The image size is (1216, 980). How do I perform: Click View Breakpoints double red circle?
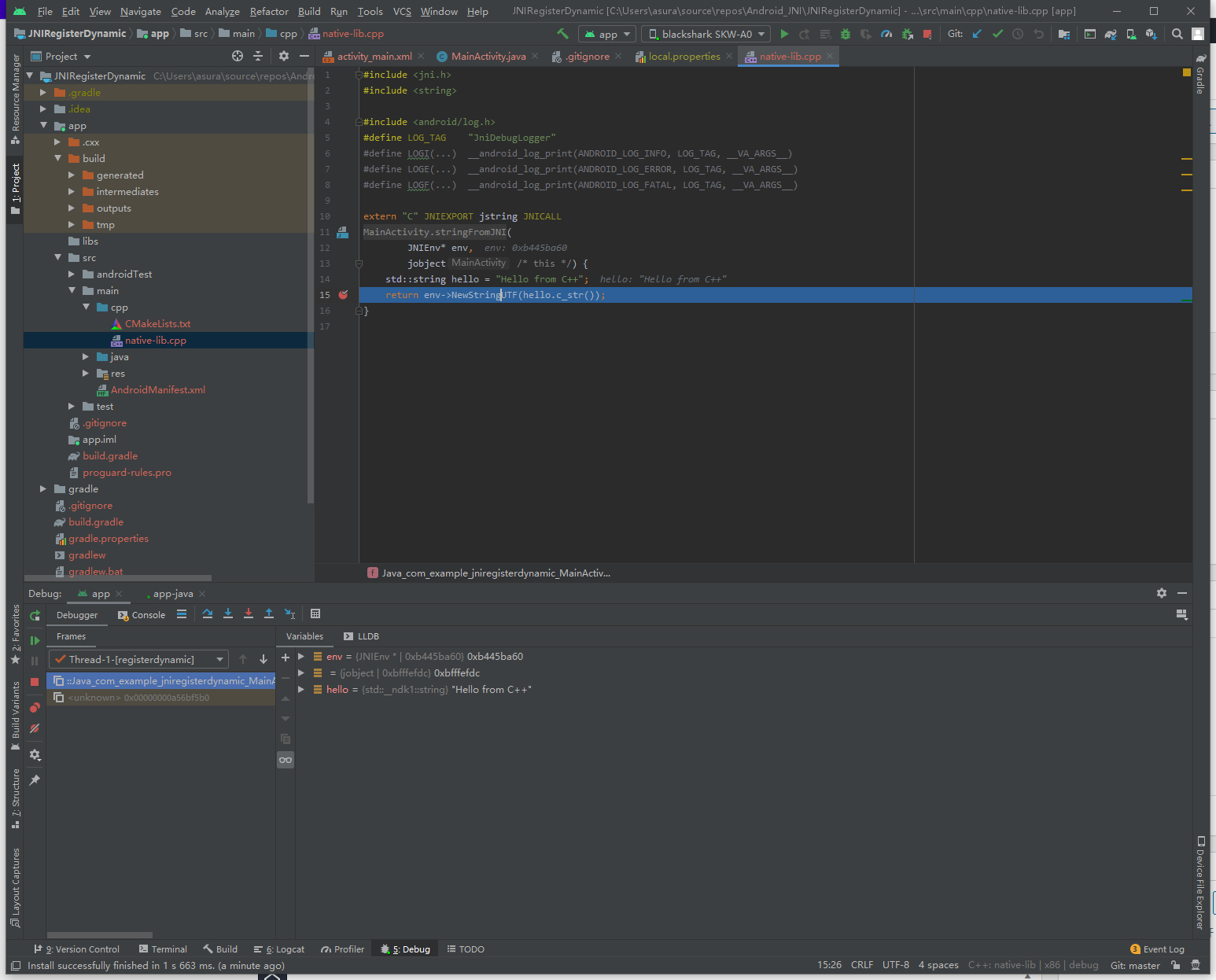coord(35,708)
